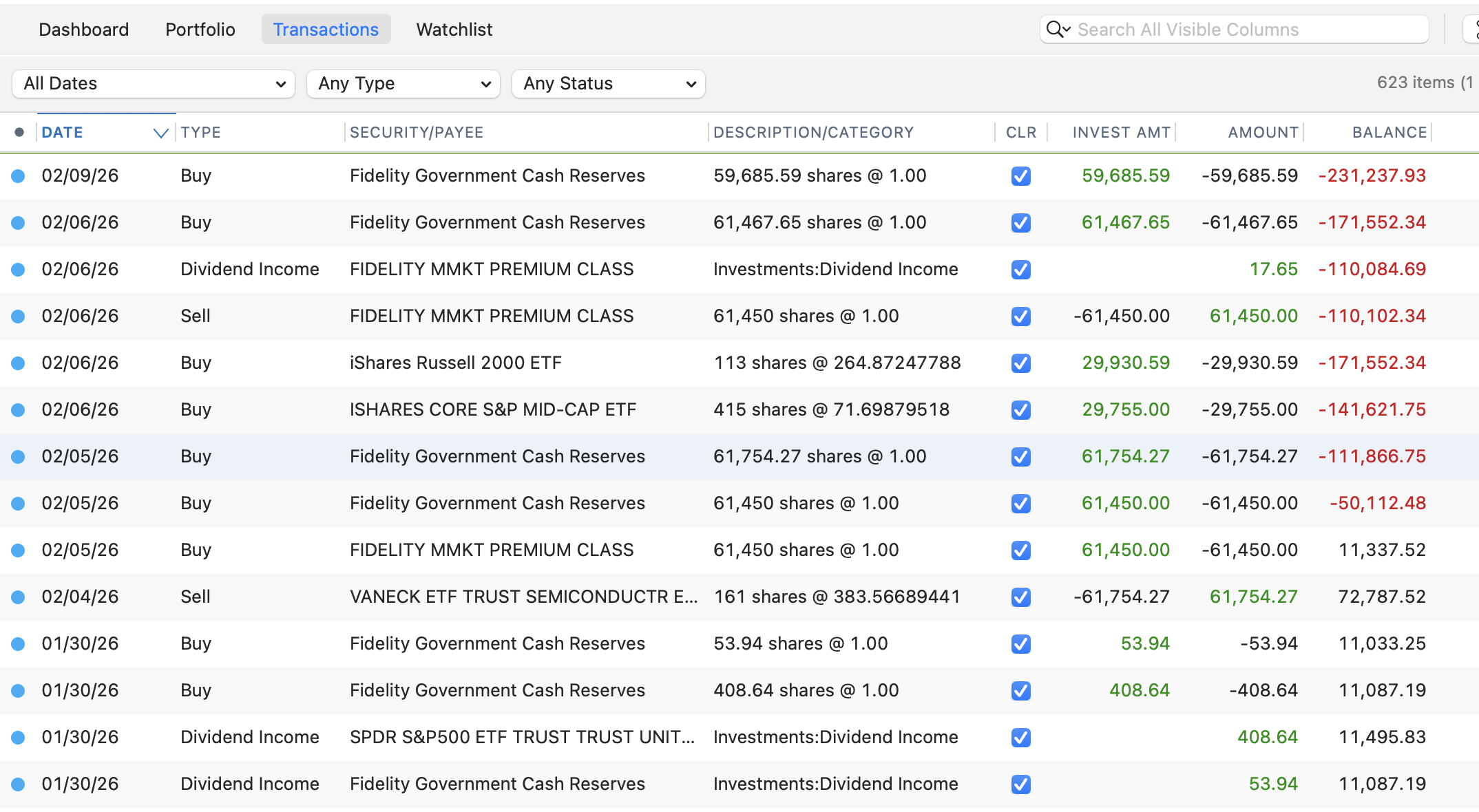The image size is (1479, 812).
Task: Open the Watchlist tab
Action: click(454, 29)
